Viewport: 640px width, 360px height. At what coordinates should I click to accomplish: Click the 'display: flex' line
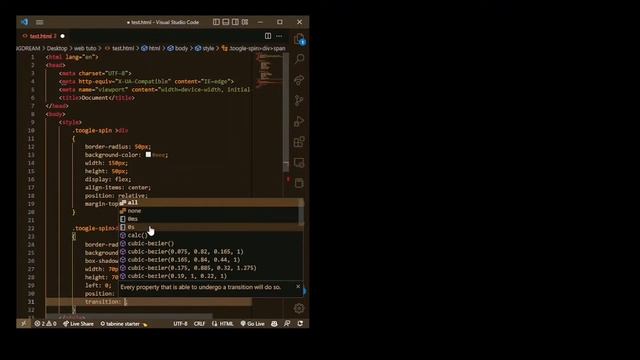click(108, 179)
